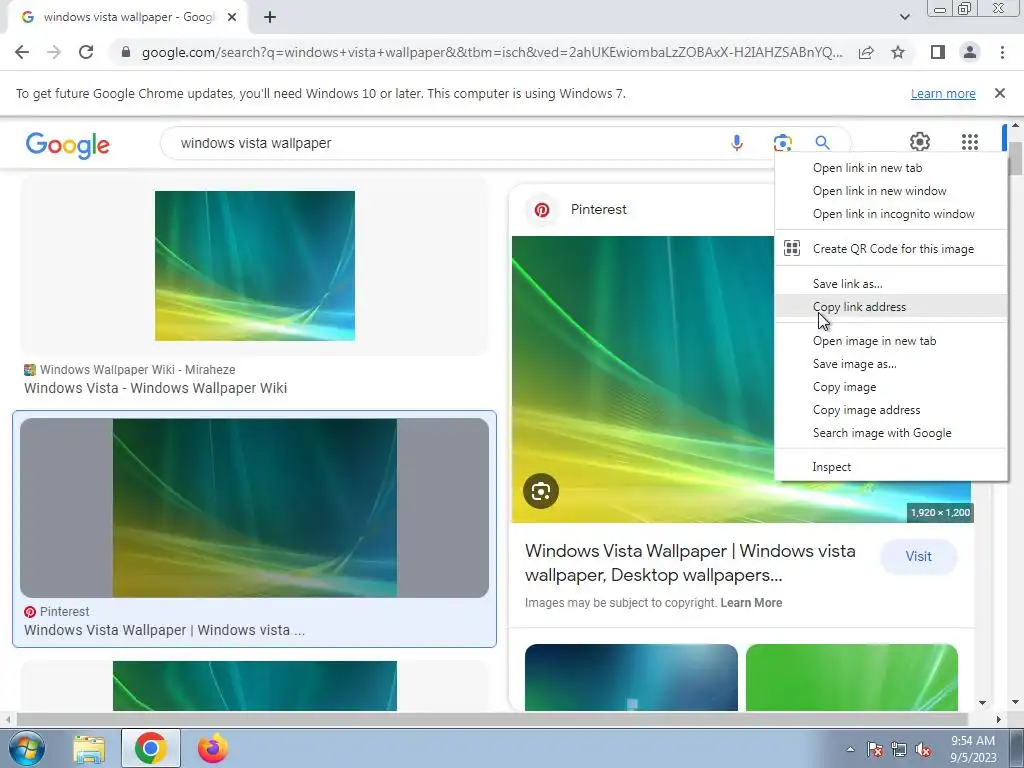
Task: Open the green related image thumbnail
Action: [x=852, y=677]
